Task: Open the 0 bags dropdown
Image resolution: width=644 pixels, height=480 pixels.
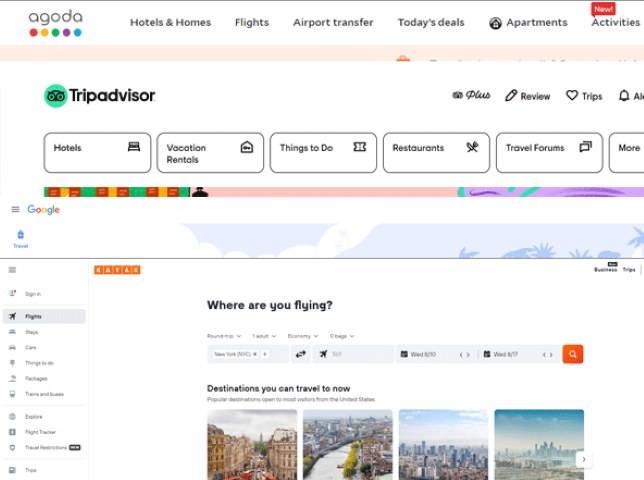Action: (x=342, y=336)
